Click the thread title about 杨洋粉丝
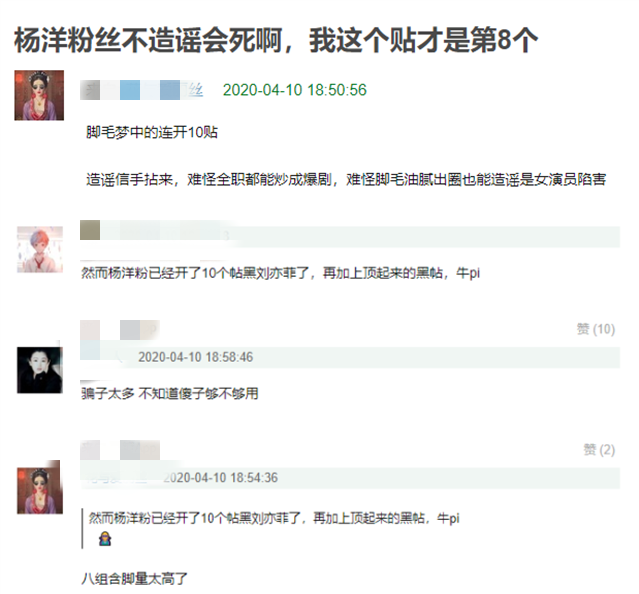Viewport: 639px width, 594px height. (x=276, y=40)
